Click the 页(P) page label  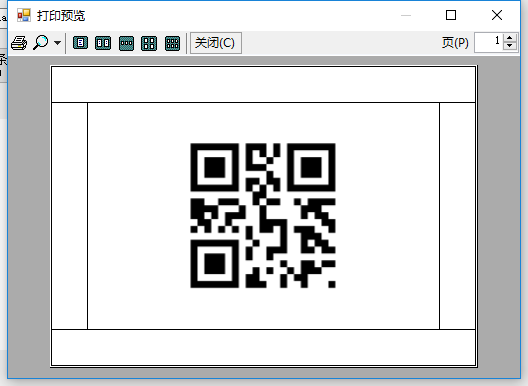pos(455,43)
